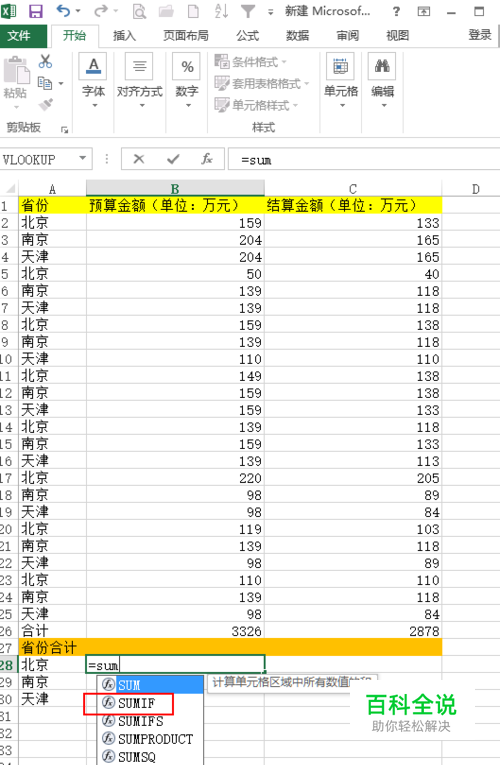Open Customize Quick Access Toolbar dropdown
This screenshot has width=500, height=765.
point(271,12)
